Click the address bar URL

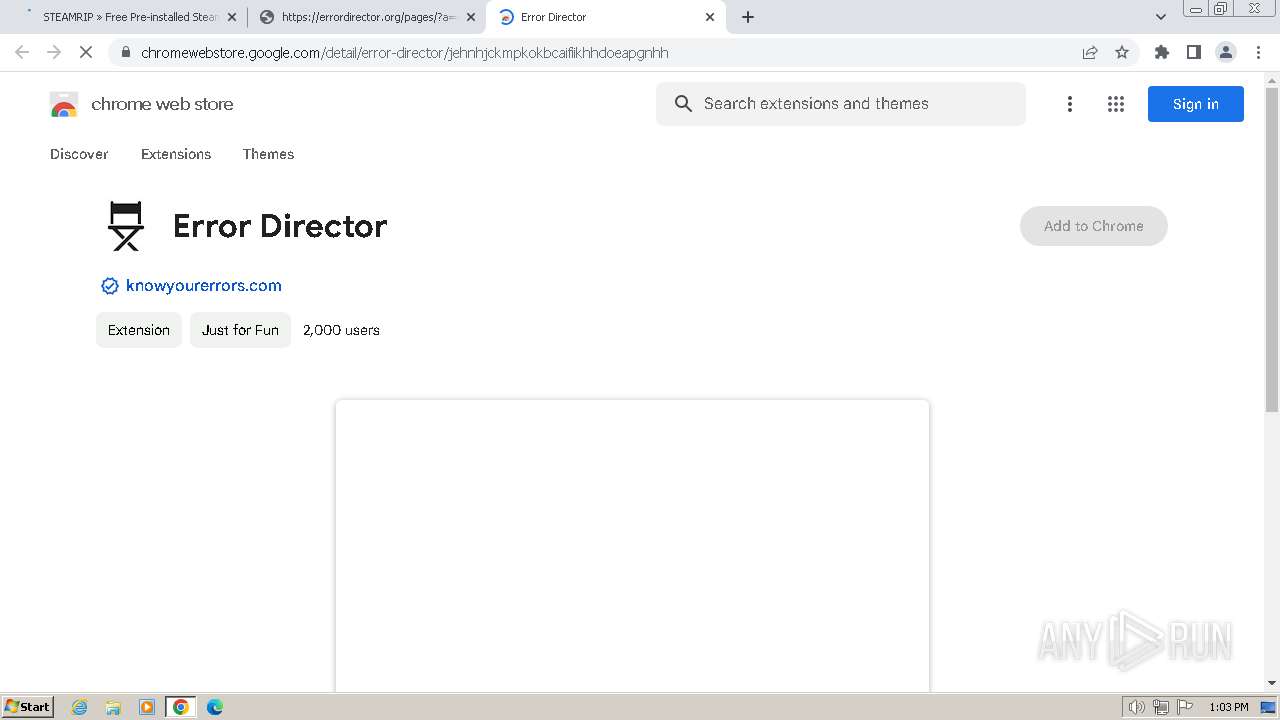pos(404,53)
